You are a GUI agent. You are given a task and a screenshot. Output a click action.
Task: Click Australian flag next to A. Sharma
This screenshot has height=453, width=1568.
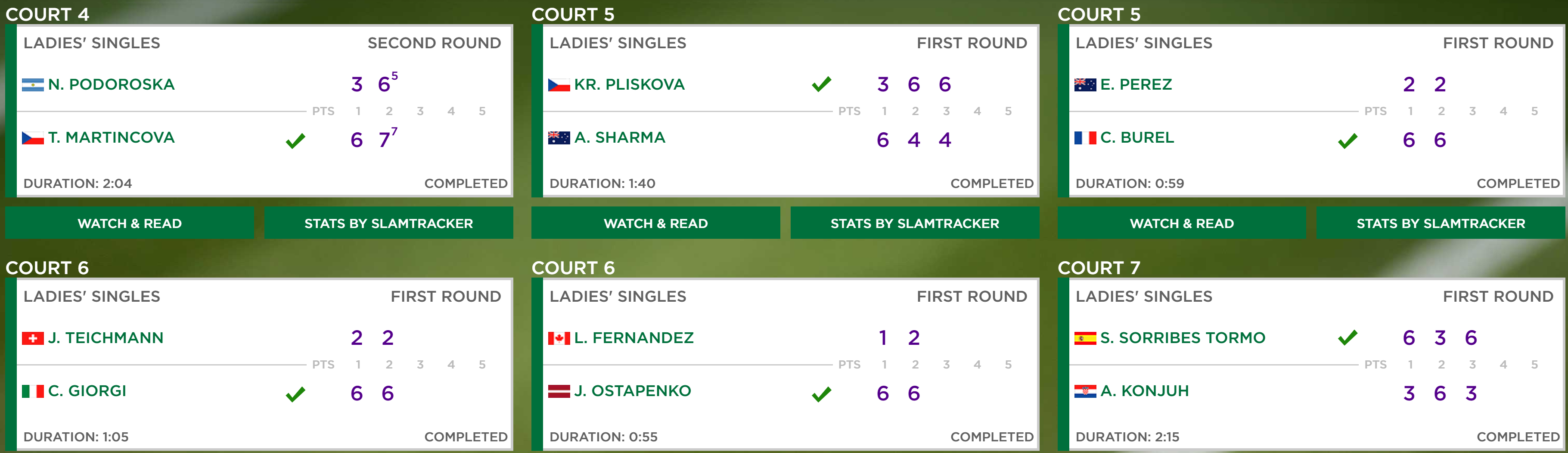pos(559,137)
